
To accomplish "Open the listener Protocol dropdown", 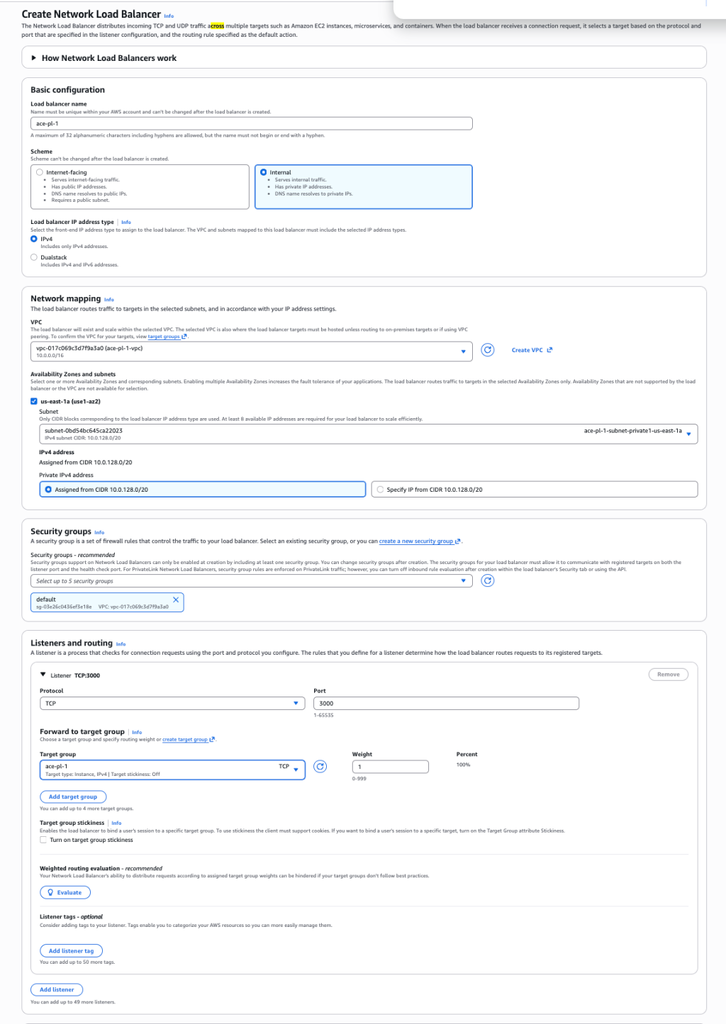I will click(x=172, y=703).
